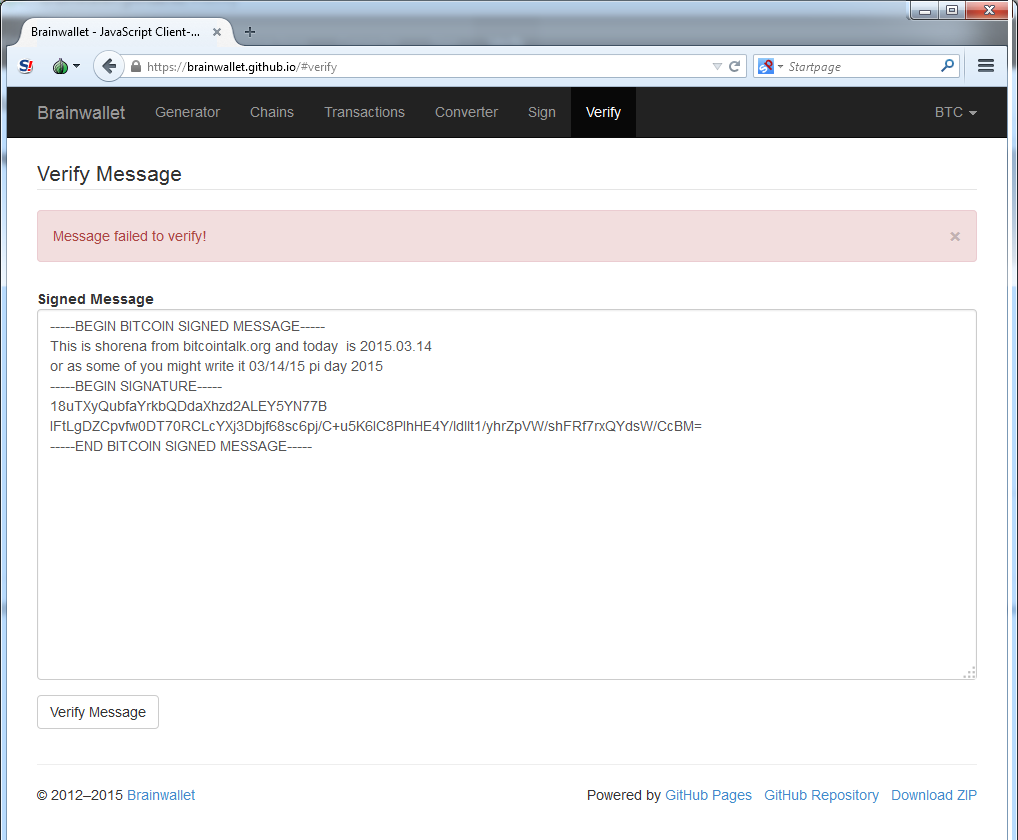Switch to the Chains tab

(272, 112)
